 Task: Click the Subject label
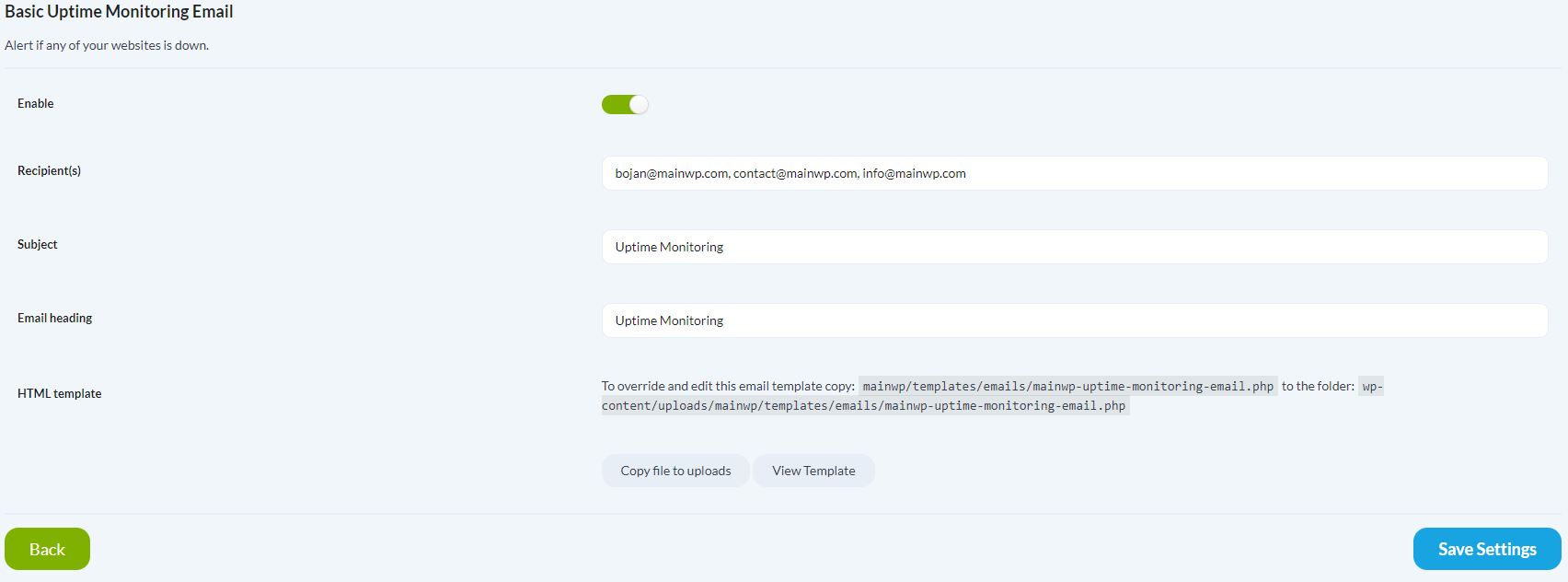click(38, 244)
